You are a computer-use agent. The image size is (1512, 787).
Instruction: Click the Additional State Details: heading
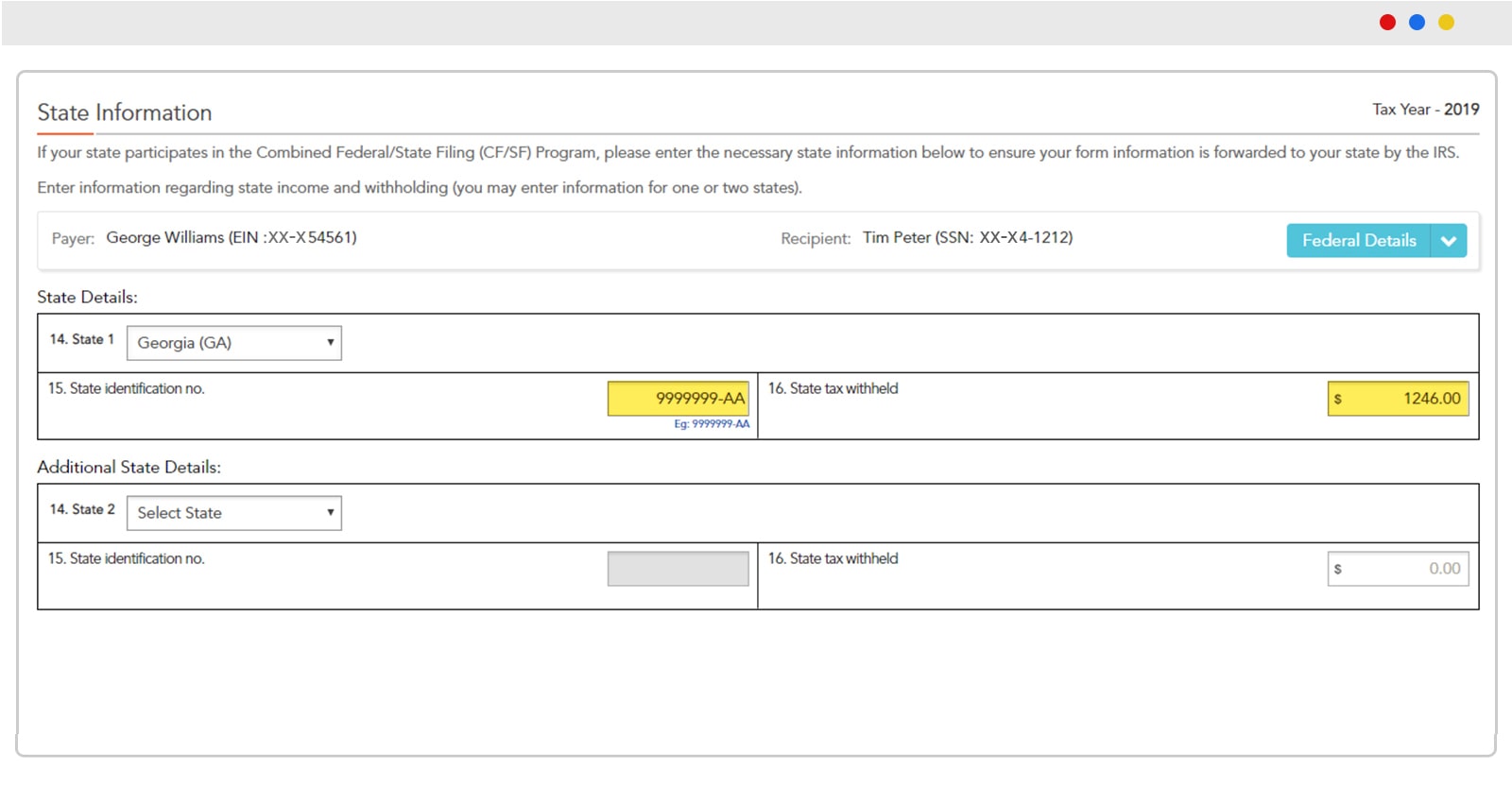(x=129, y=467)
